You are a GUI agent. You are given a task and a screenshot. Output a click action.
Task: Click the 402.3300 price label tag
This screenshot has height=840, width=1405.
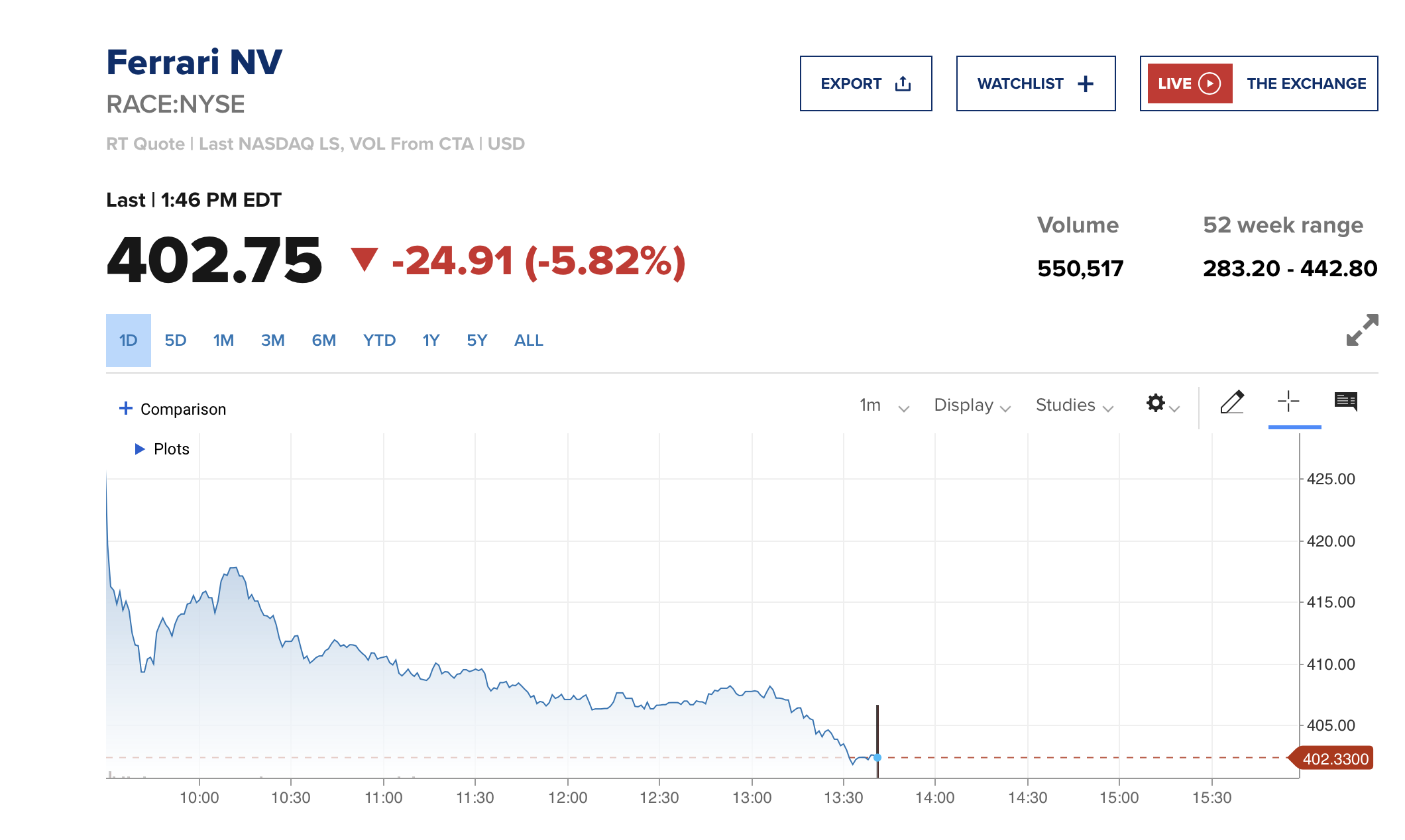(x=1333, y=759)
